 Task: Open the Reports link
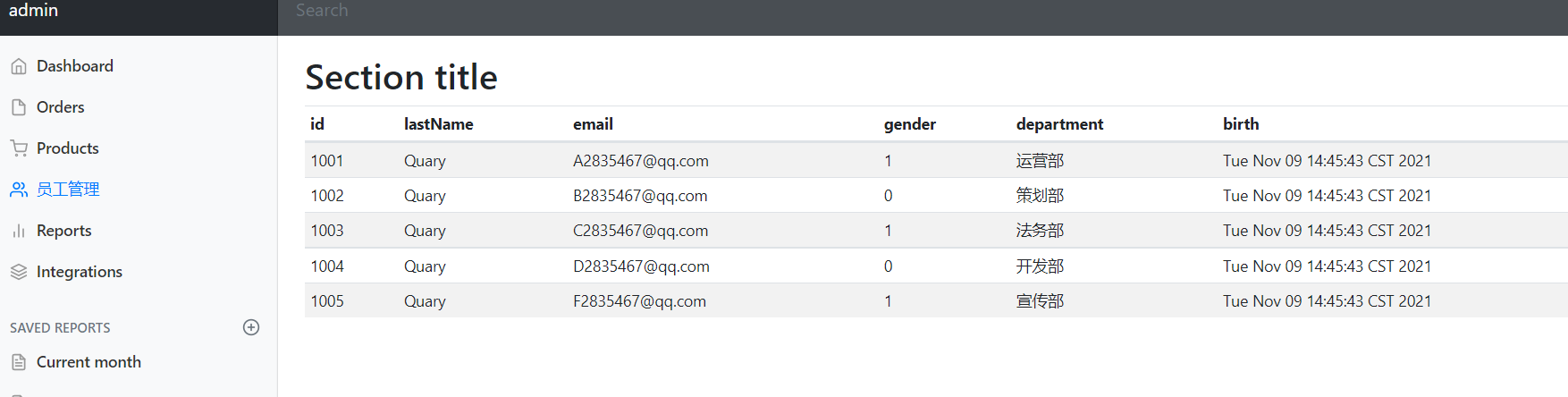(64, 231)
